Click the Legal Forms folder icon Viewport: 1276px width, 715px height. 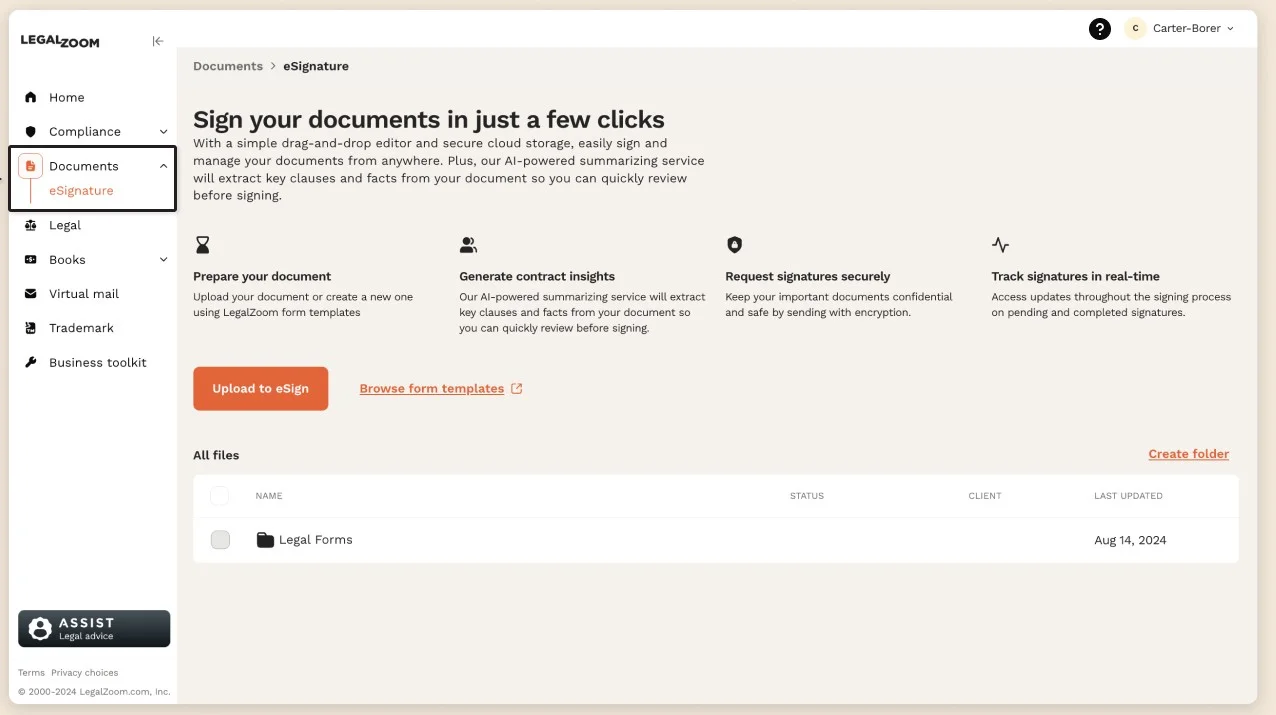click(265, 540)
